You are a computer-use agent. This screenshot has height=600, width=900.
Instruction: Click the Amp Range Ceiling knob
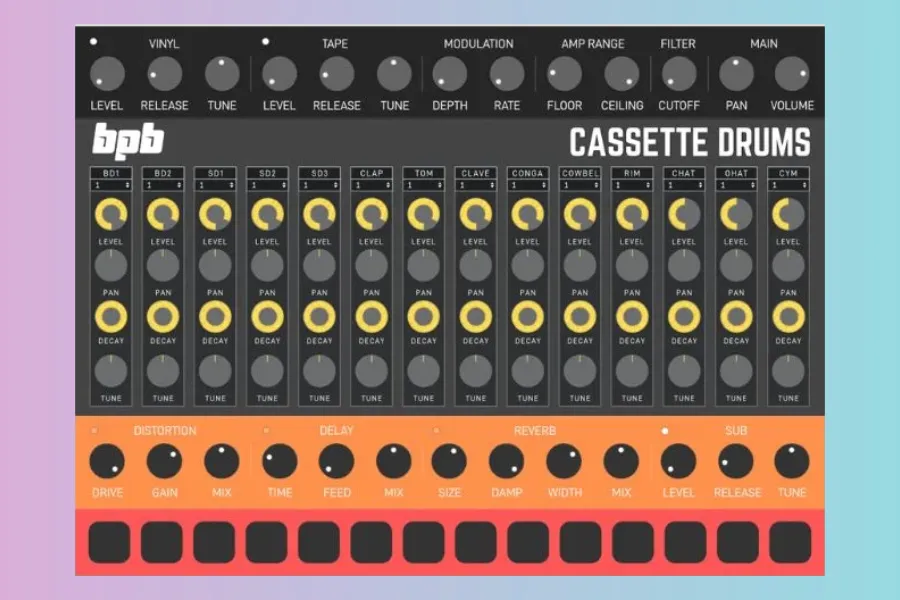pyautogui.click(x=622, y=73)
